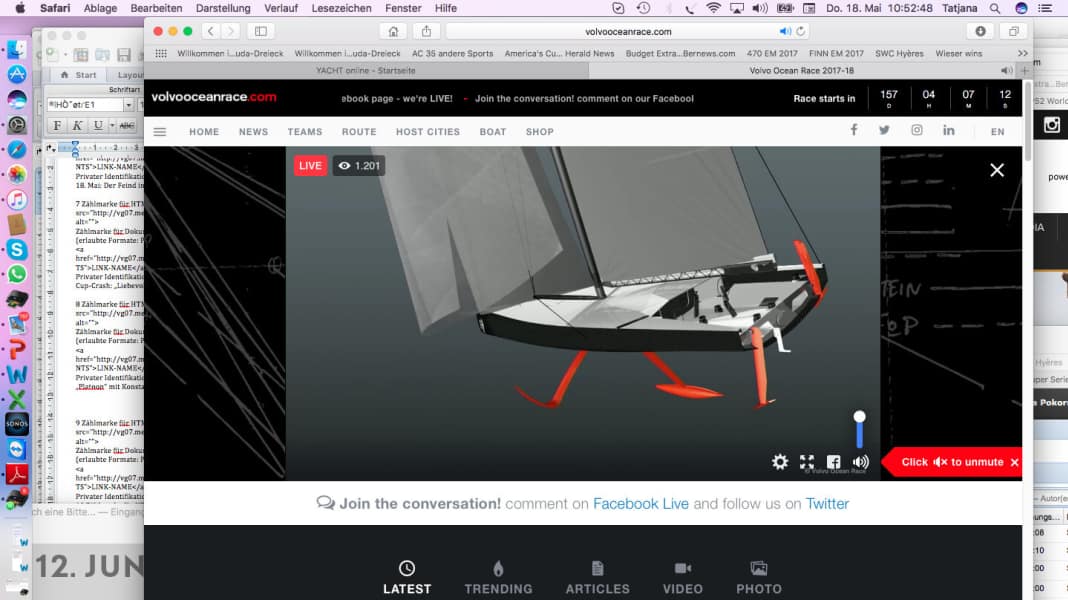The width and height of the screenshot is (1068, 600).
Task: Open Volvo Ocean Race Twitter icon
Action: coord(884,130)
